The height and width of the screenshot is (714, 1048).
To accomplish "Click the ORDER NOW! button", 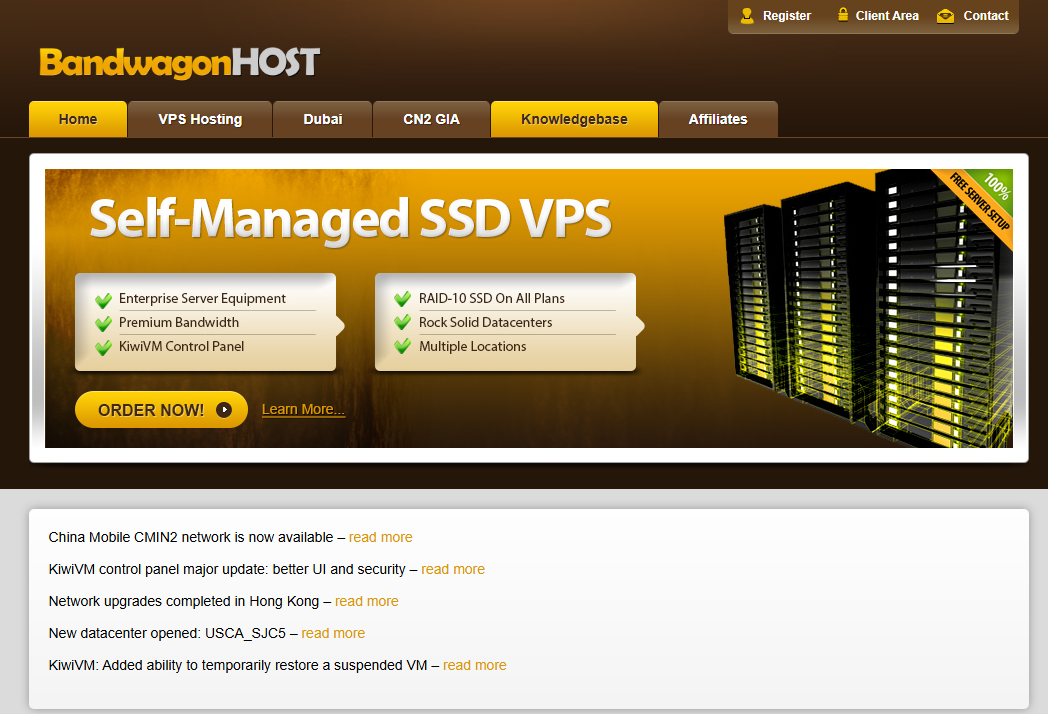I will 161,409.
